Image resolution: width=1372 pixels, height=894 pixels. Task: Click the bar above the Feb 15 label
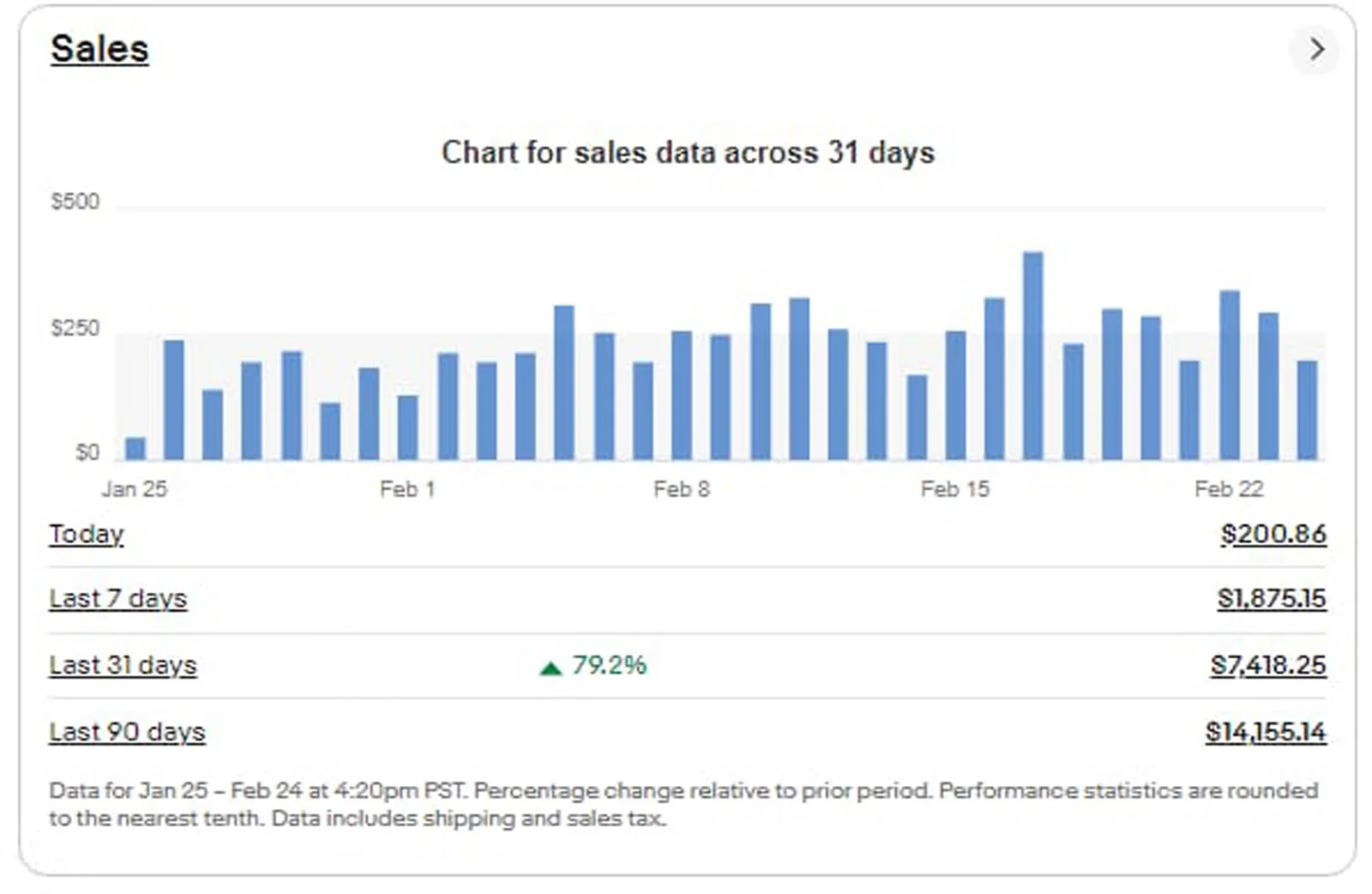click(x=955, y=396)
